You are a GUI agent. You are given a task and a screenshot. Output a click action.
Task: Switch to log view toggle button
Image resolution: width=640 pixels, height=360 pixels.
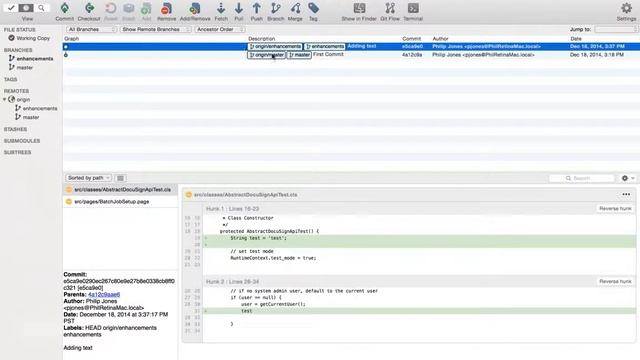click(x=26, y=8)
